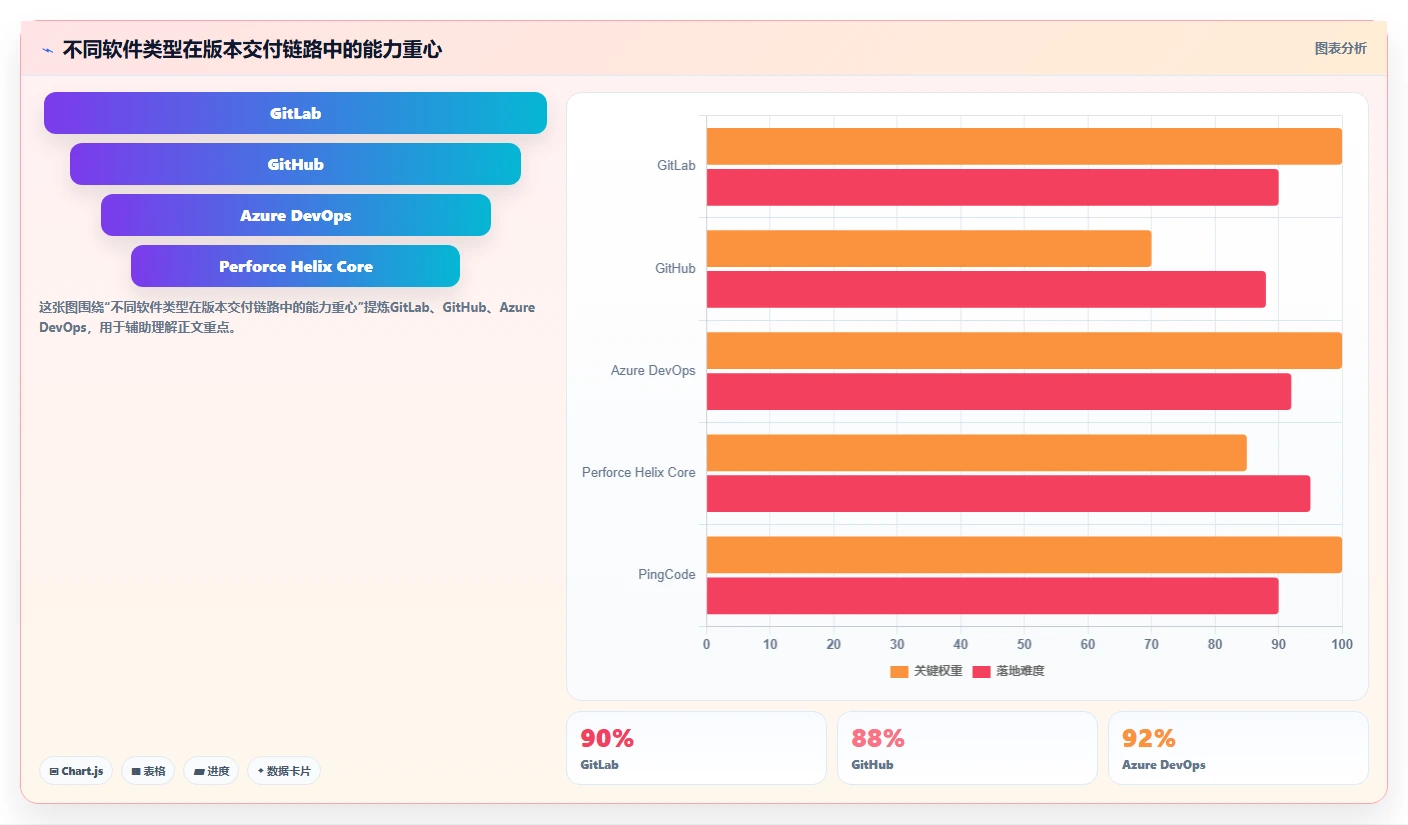Click the GitHub y-axis label
1408x825 pixels.
point(675,268)
